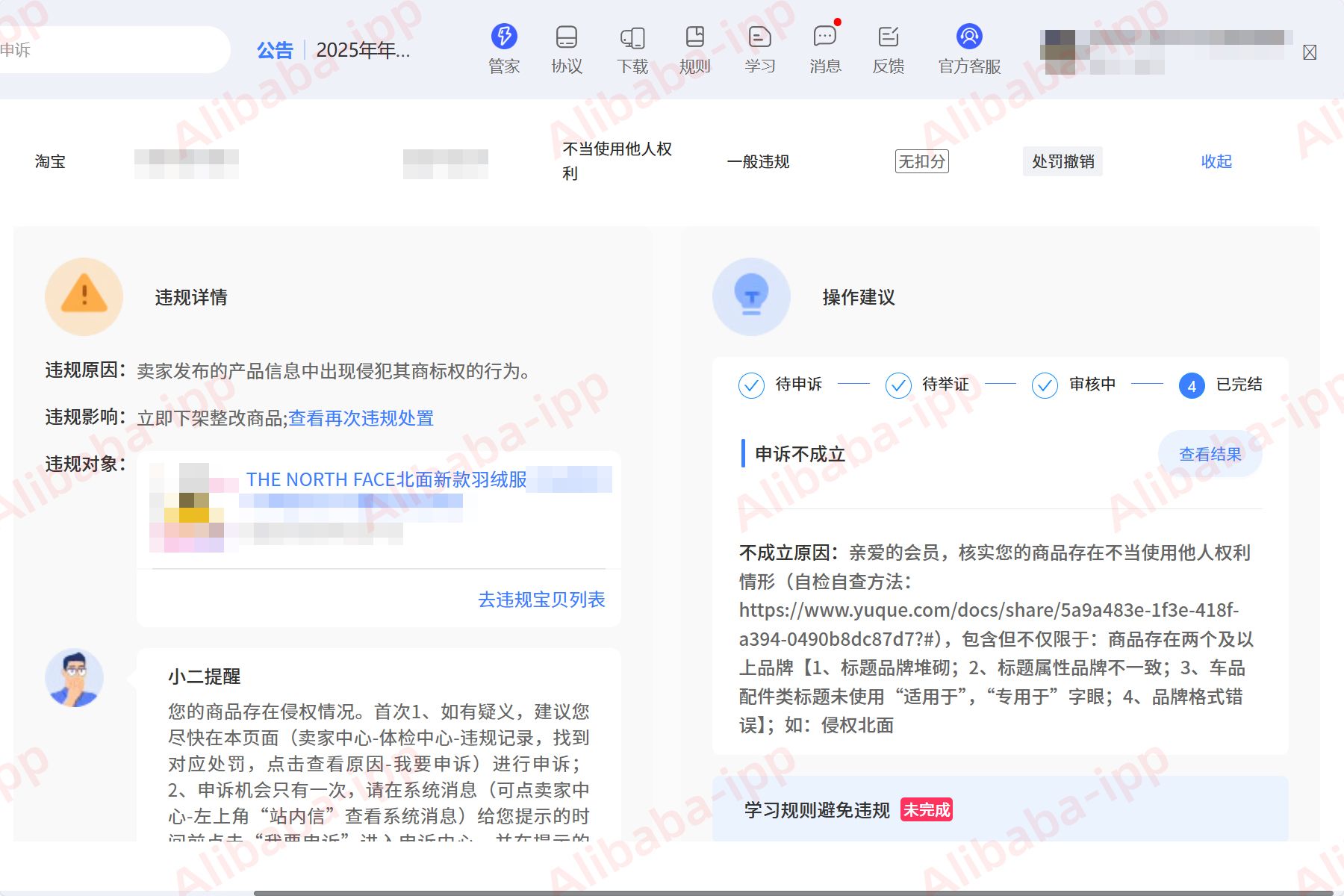Click the 操作建议 heading

[x=859, y=297]
